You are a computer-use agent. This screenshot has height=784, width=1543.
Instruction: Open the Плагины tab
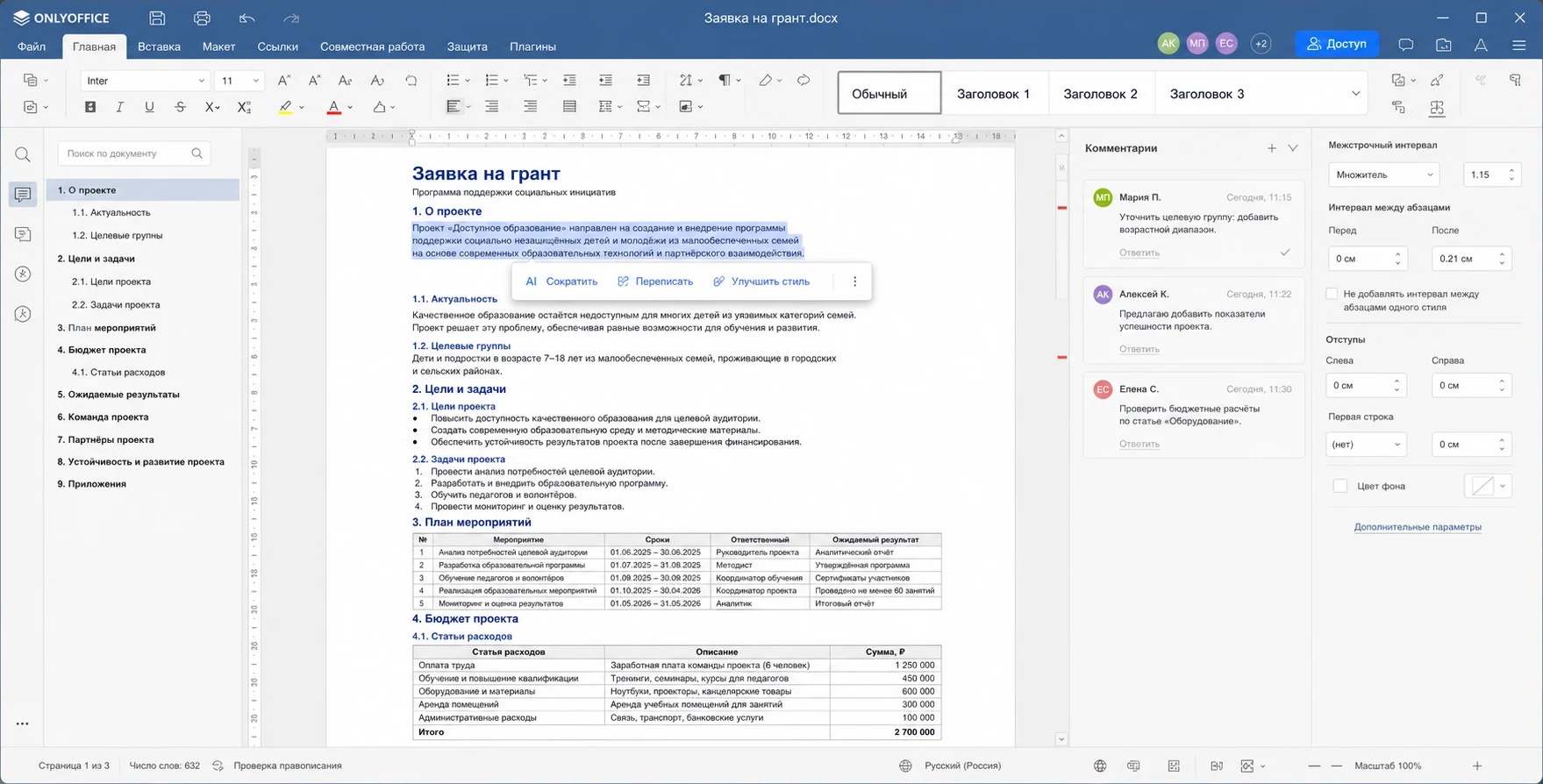532,46
